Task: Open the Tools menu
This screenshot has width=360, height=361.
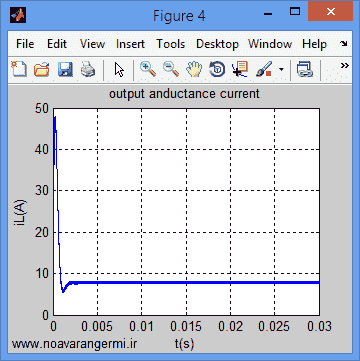Action: (171, 44)
